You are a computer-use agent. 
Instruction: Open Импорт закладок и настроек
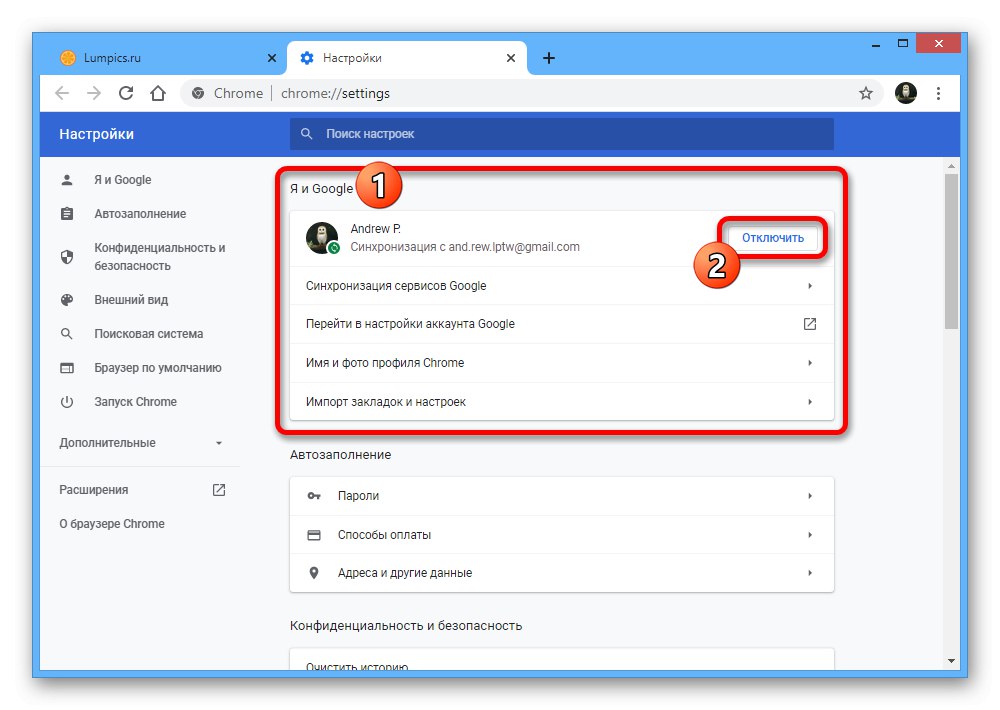(562, 402)
